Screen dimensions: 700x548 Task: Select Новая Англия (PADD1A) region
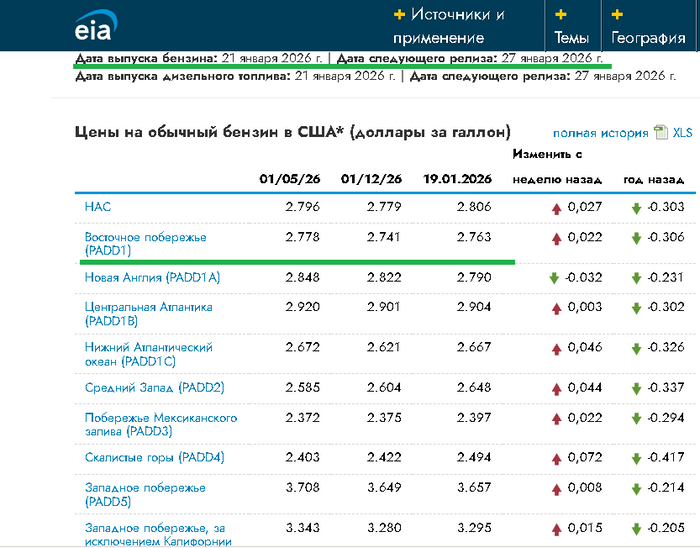tap(152, 277)
